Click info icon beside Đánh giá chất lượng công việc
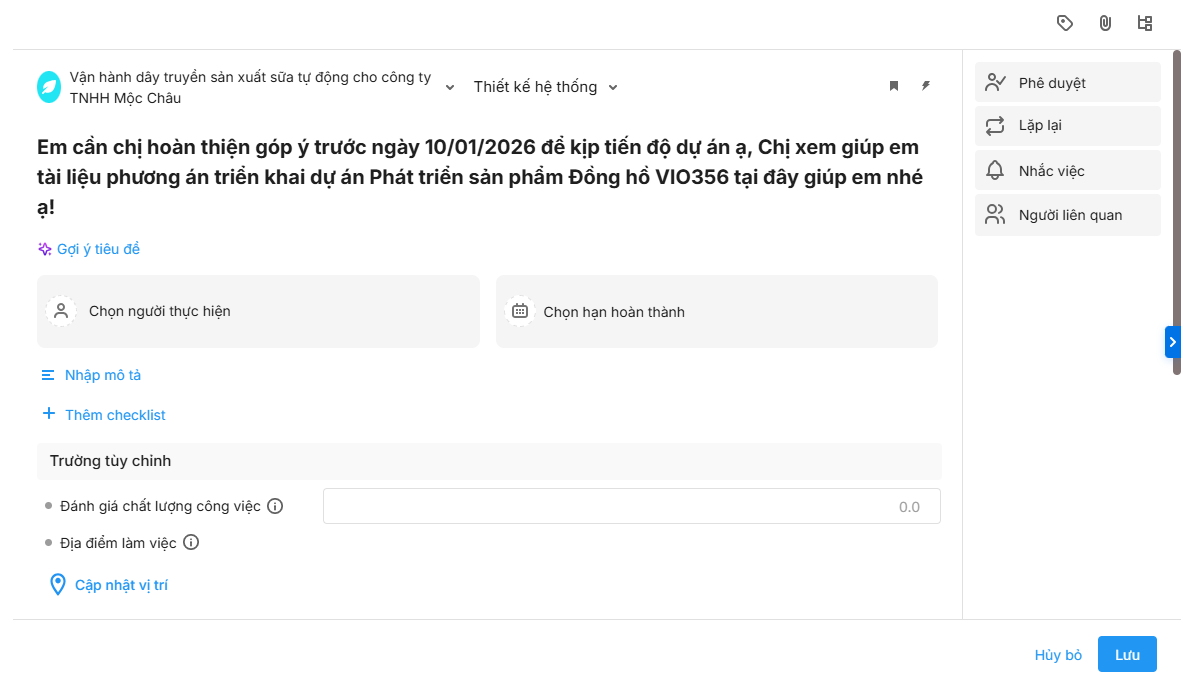This screenshot has width=1192, height=683. click(275, 506)
